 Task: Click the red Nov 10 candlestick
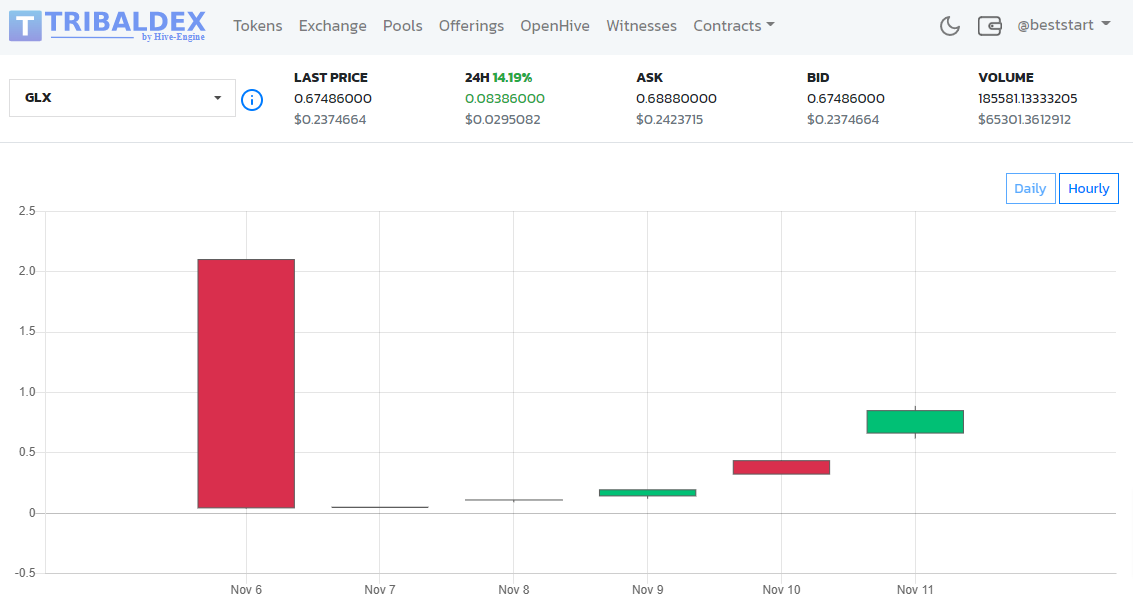[781, 467]
